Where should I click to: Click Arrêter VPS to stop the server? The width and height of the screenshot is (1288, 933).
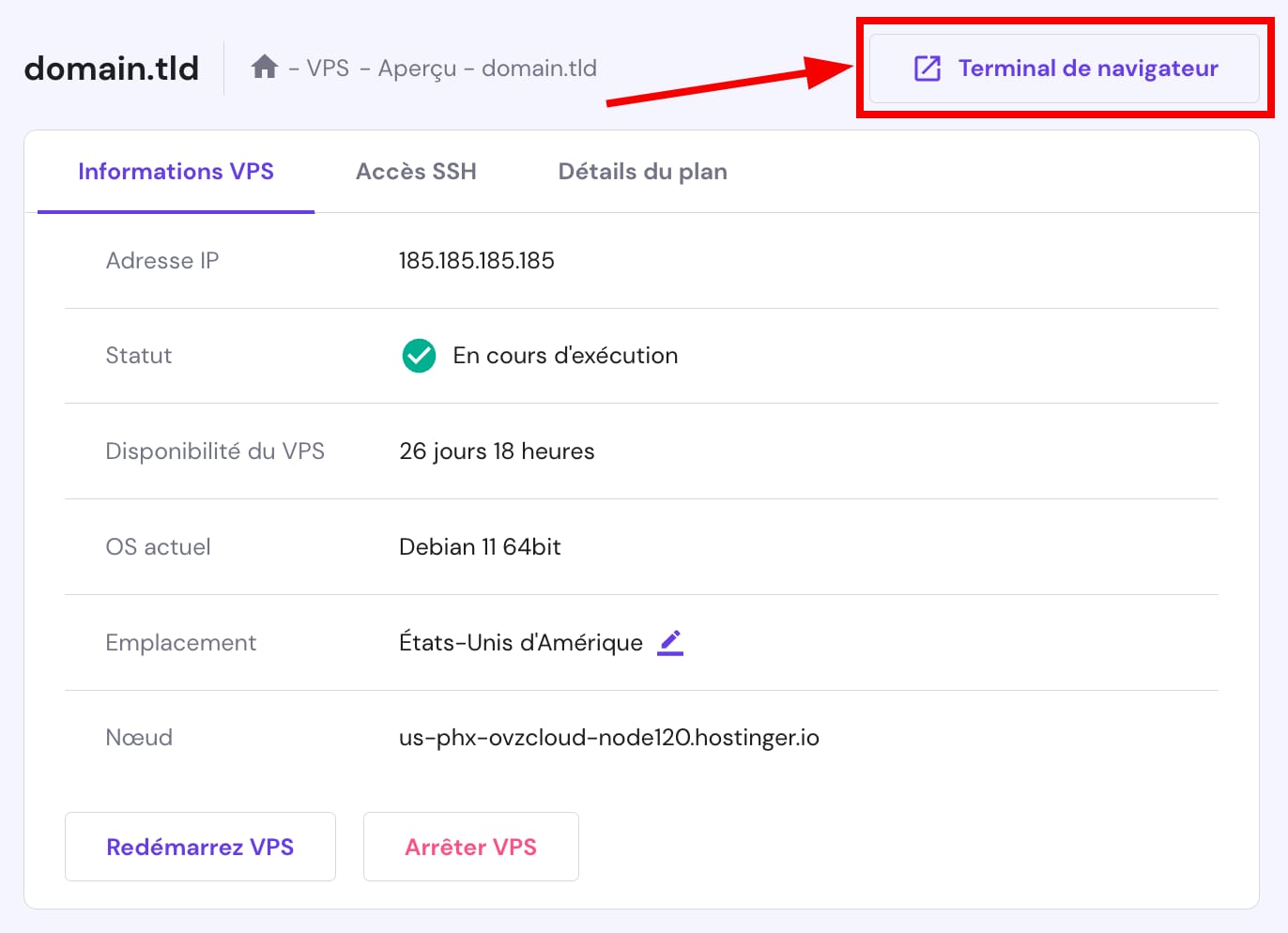tap(470, 846)
